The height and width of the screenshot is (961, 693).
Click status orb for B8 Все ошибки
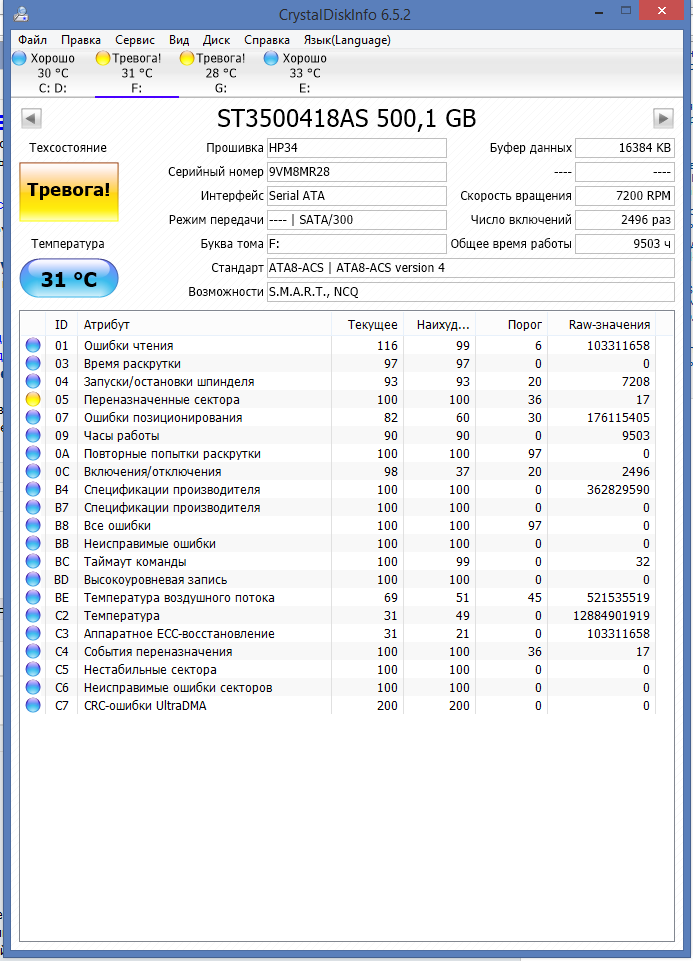(33, 525)
